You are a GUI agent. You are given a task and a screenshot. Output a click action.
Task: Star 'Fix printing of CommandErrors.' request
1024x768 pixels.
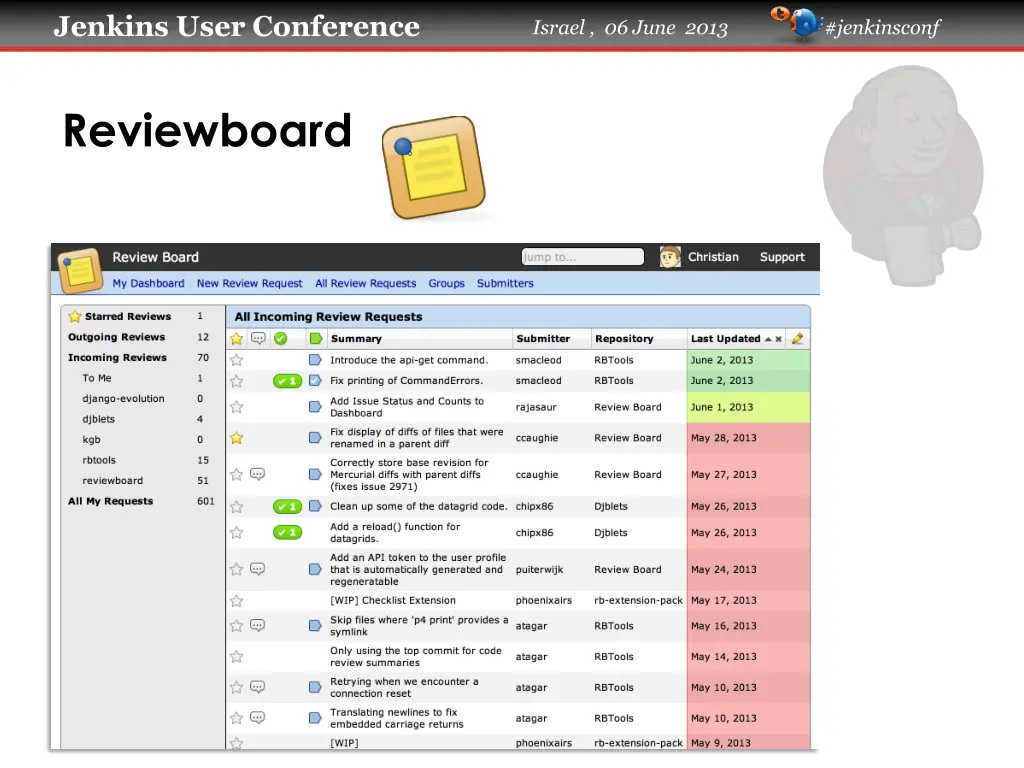coord(236,381)
